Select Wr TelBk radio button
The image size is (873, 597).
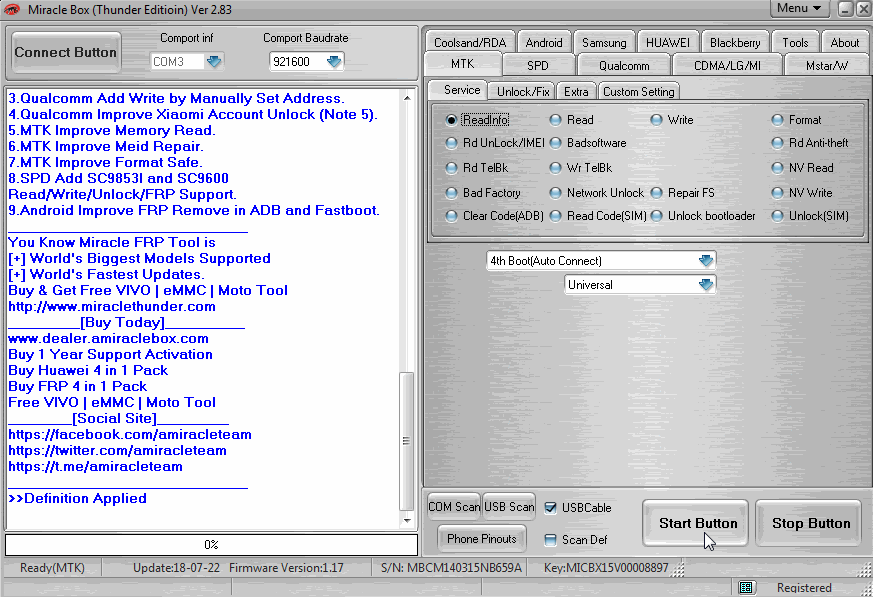click(x=555, y=168)
